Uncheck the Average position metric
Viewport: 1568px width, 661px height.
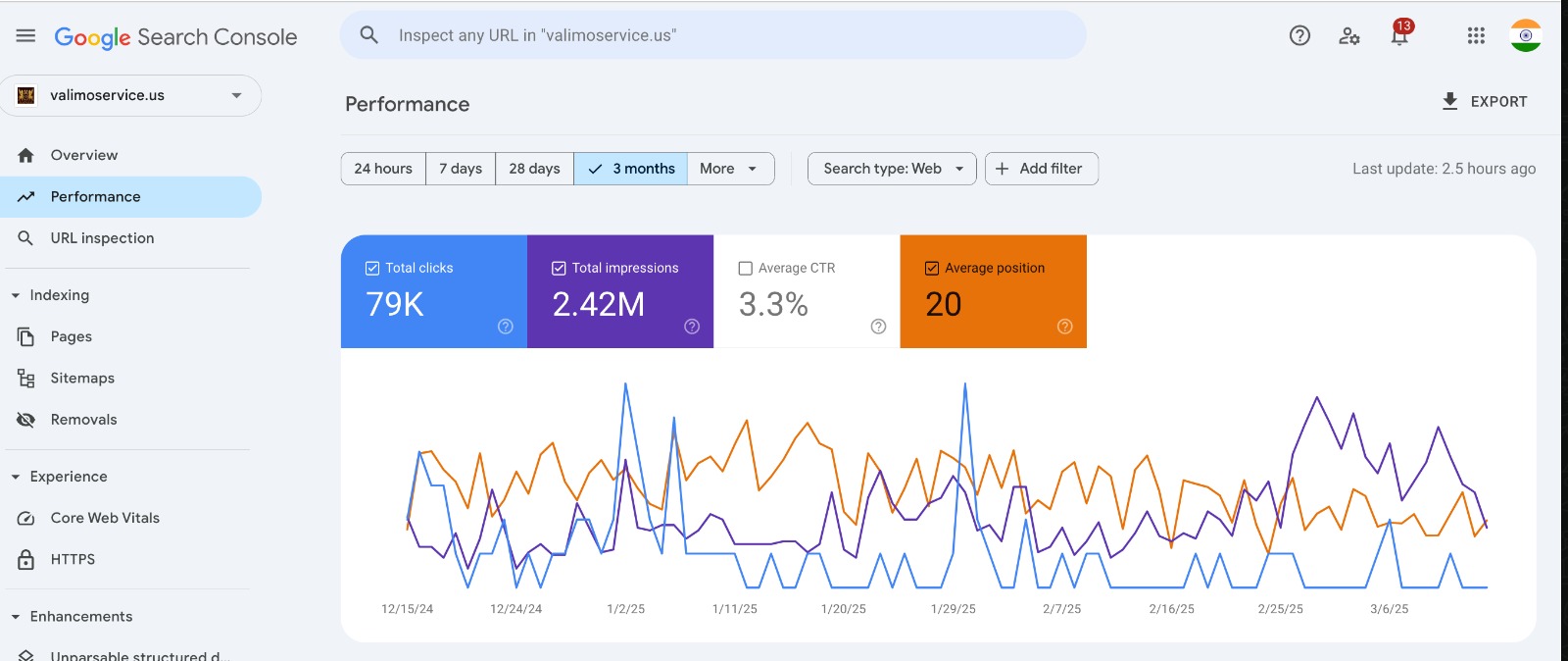[x=932, y=268]
